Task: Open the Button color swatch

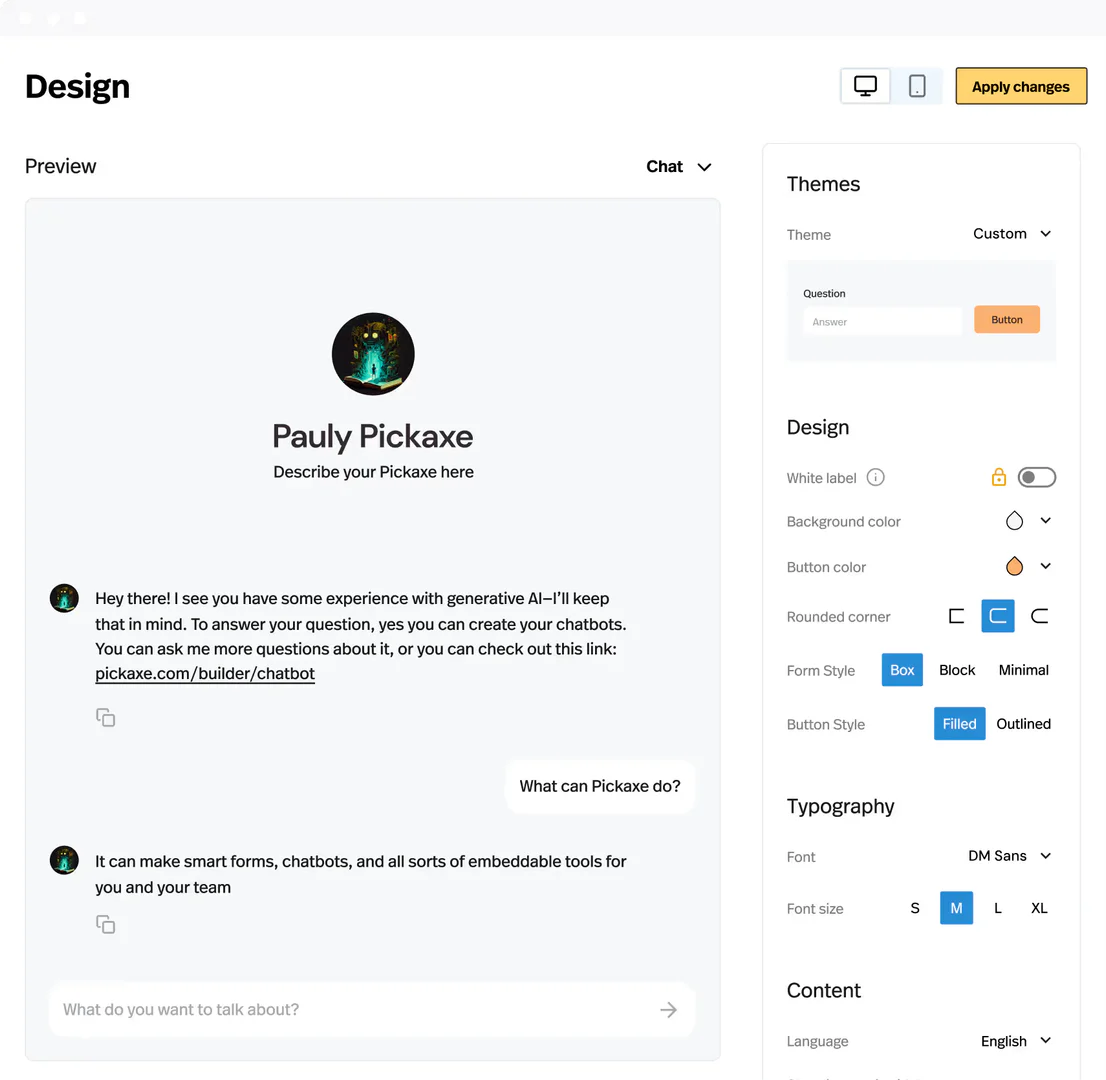Action: (1014, 565)
